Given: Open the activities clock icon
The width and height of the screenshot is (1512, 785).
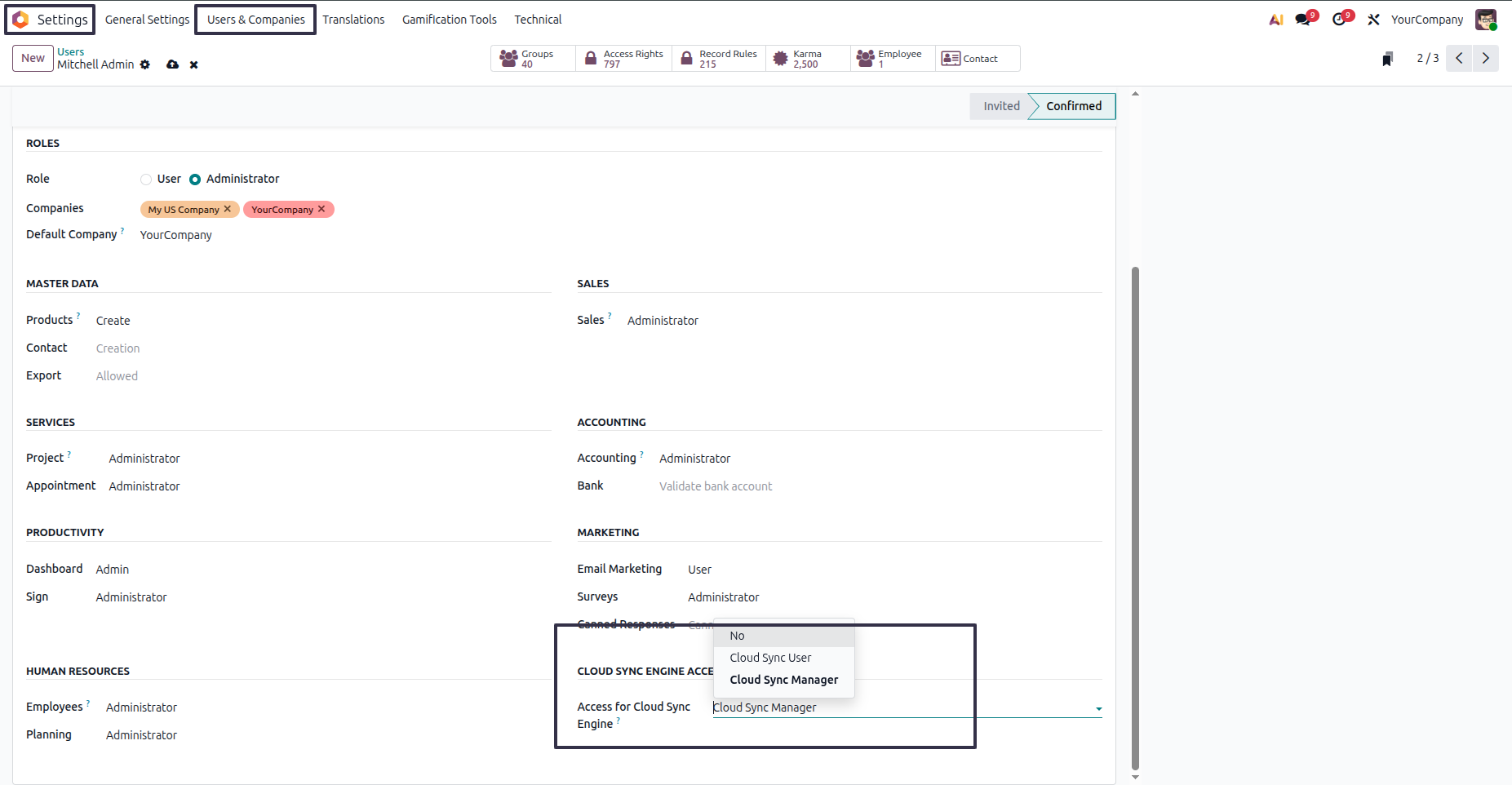Looking at the screenshot, I should pyautogui.click(x=1339, y=20).
